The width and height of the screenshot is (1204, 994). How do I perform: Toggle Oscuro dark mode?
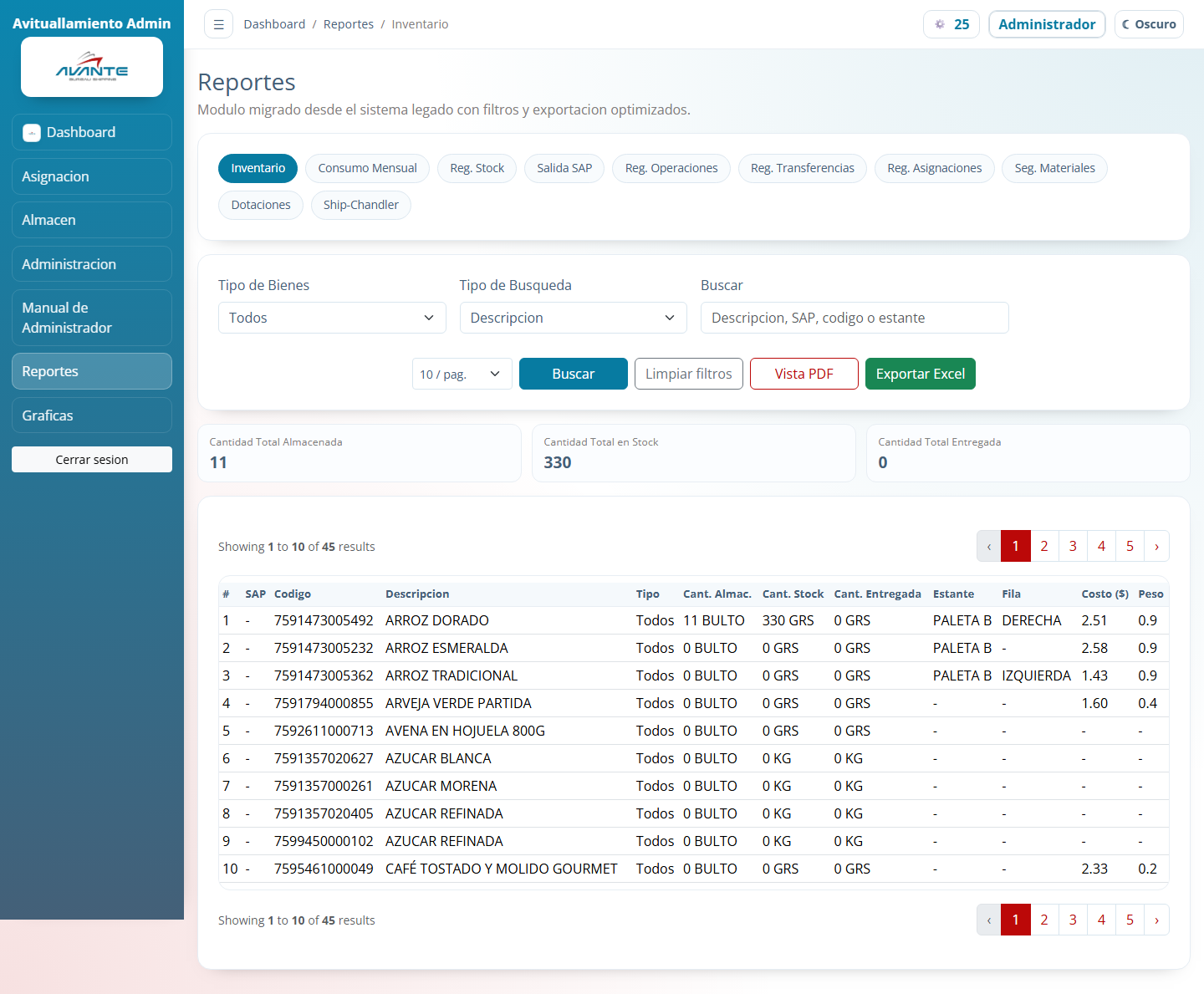[1149, 24]
